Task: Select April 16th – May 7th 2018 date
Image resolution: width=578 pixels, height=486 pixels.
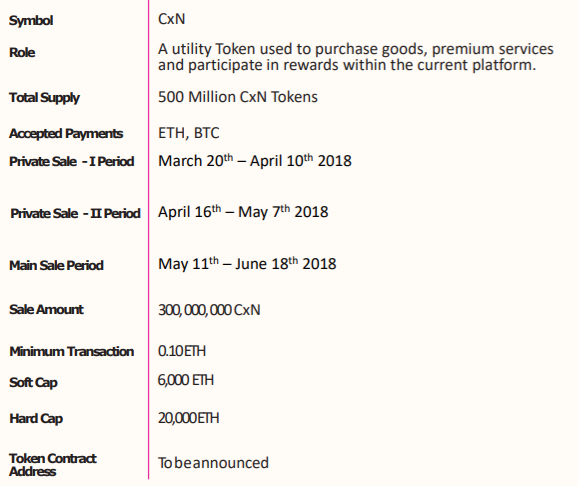Action: (x=243, y=212)
